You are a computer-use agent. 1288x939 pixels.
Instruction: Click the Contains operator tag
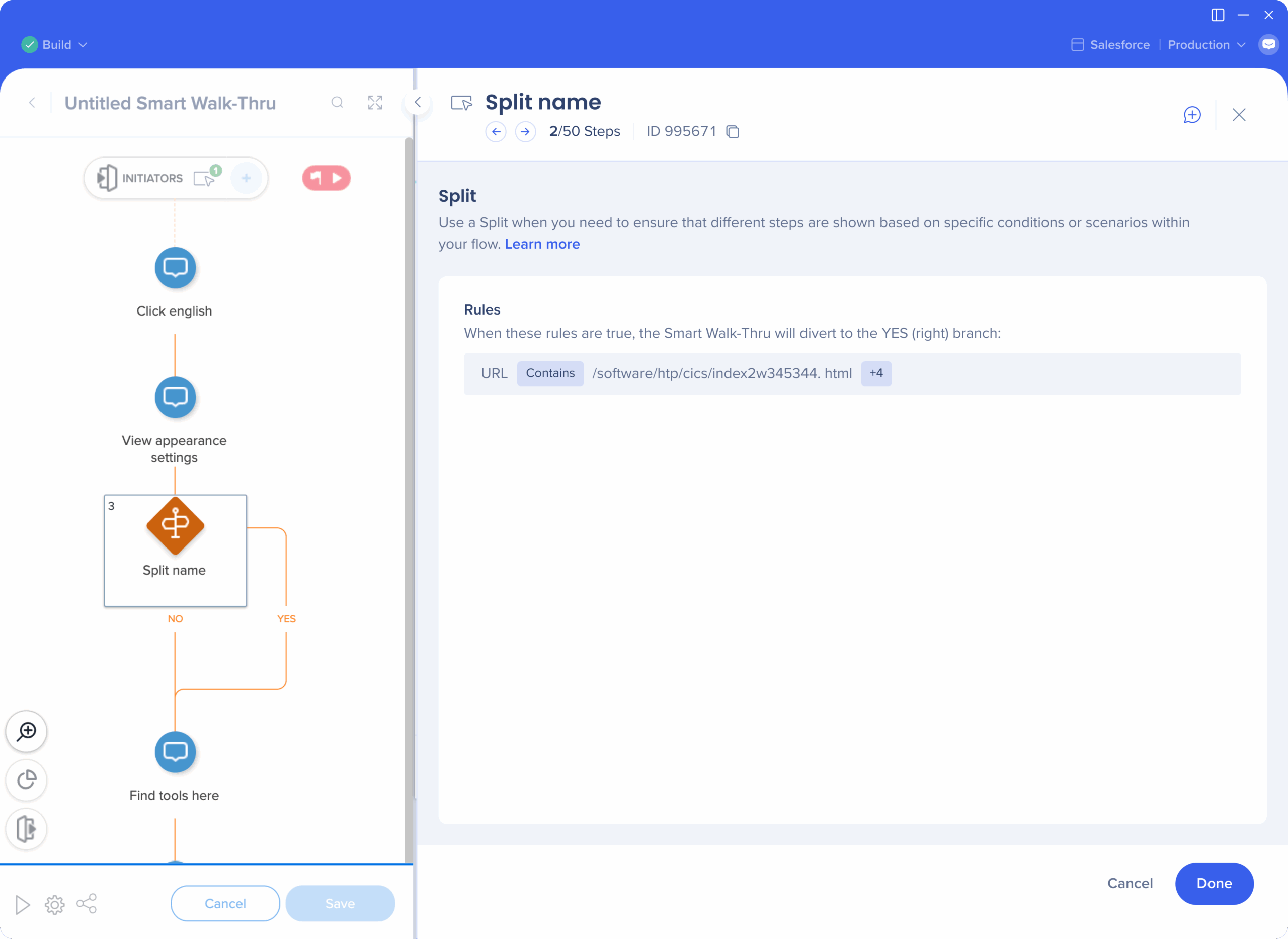[550, 373]
